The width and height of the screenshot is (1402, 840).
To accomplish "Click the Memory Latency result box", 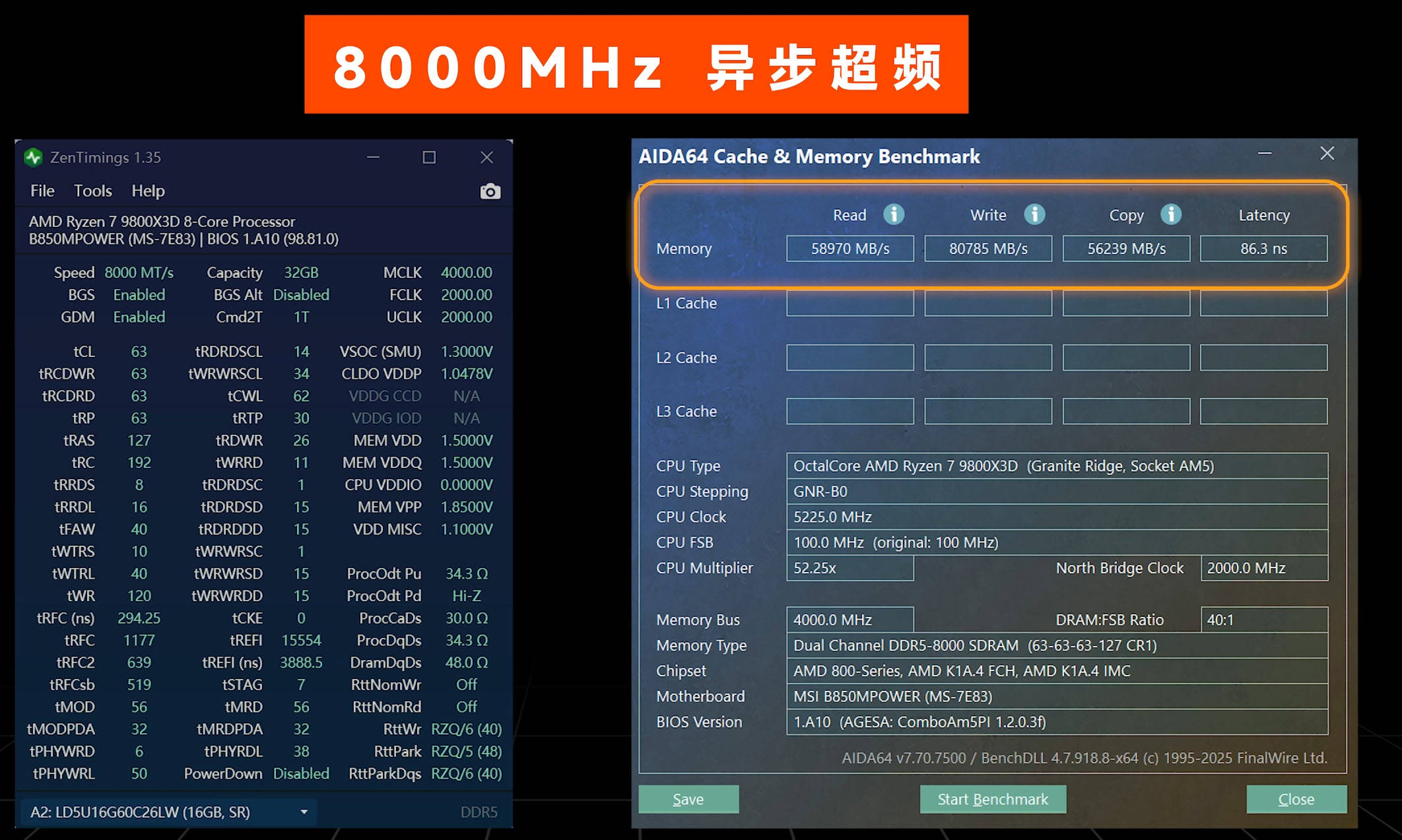I will point(1263,249).
